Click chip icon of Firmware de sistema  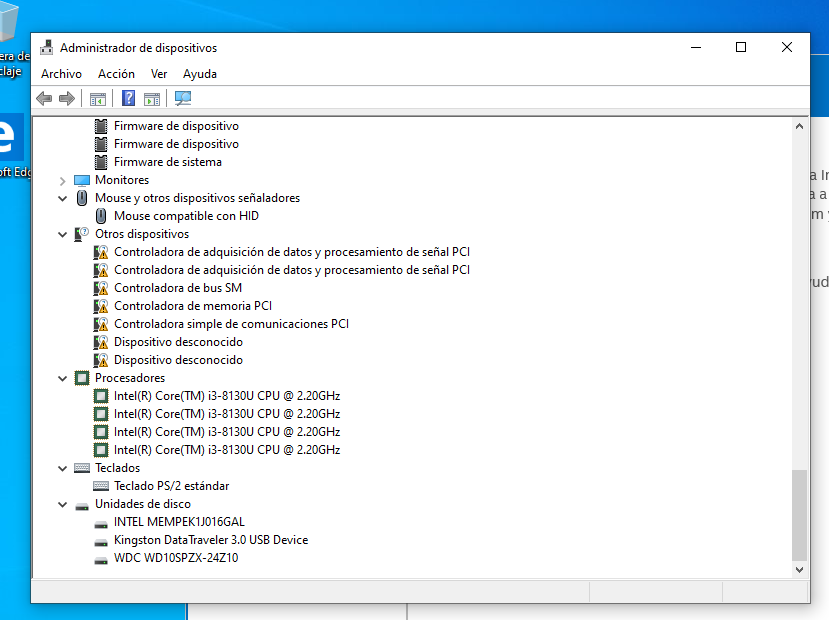101,162
